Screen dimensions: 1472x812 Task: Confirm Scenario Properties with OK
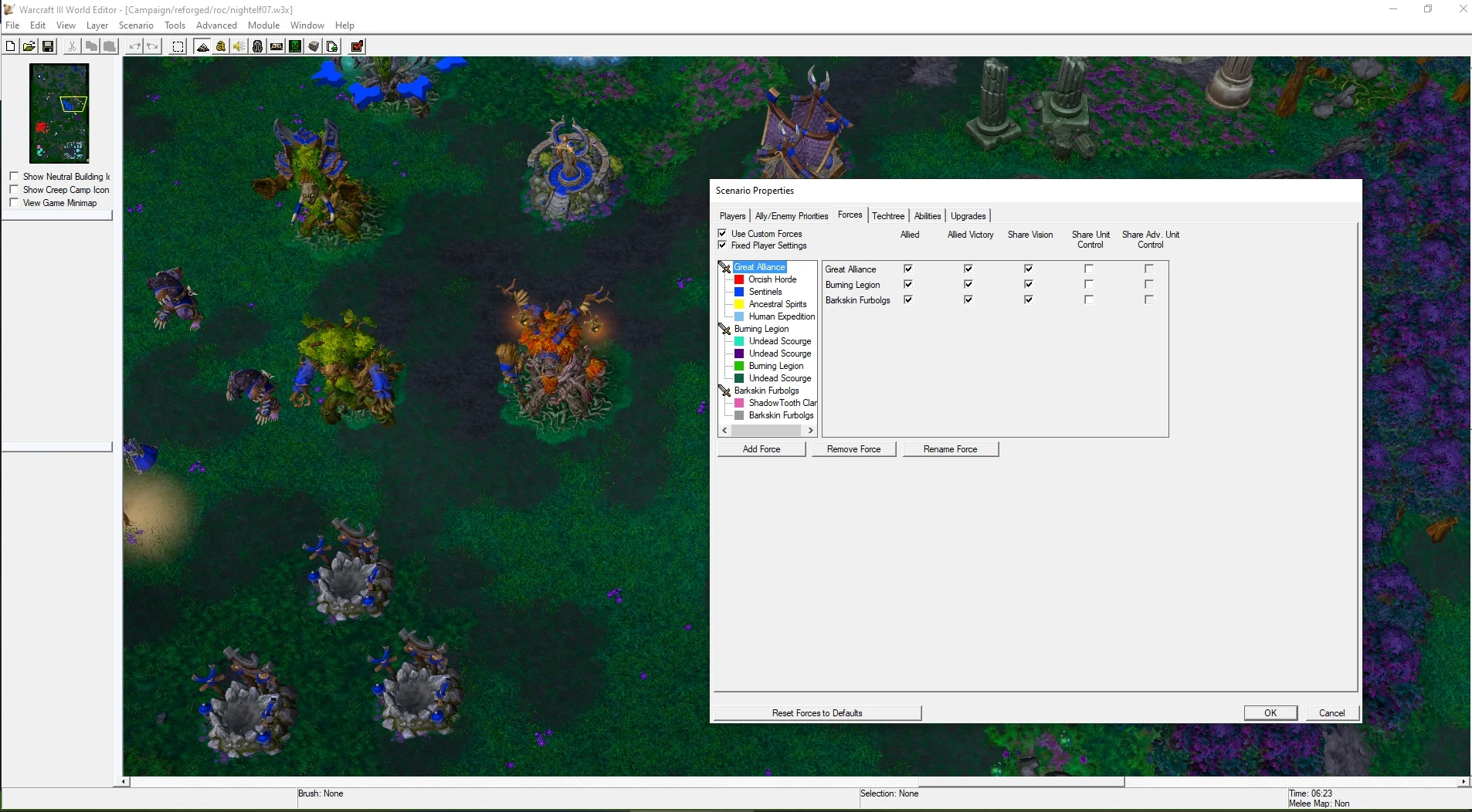point(1270,713)
